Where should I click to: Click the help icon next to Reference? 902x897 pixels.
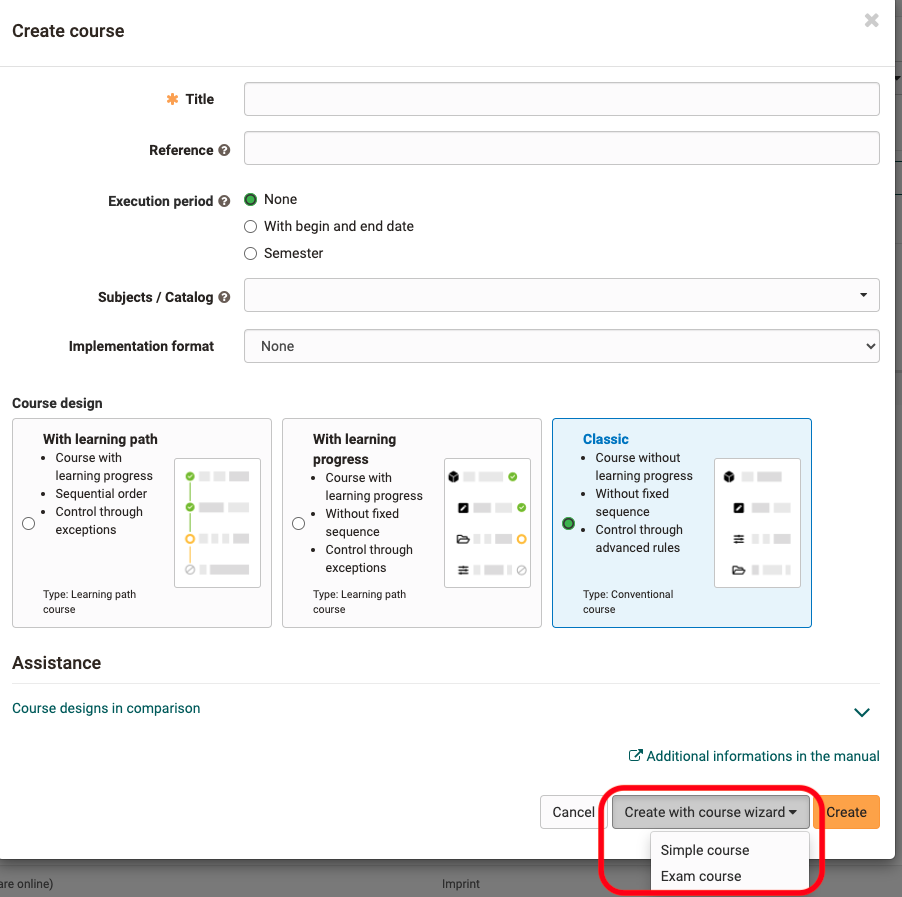[x=224, y=150]
